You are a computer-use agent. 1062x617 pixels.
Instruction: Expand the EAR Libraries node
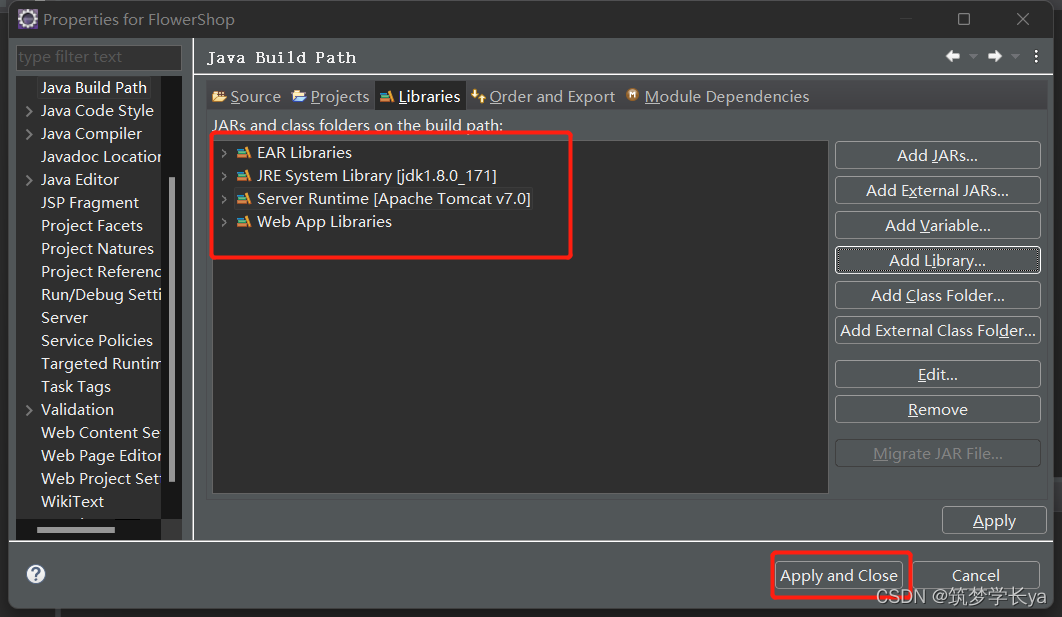point(224,153)
